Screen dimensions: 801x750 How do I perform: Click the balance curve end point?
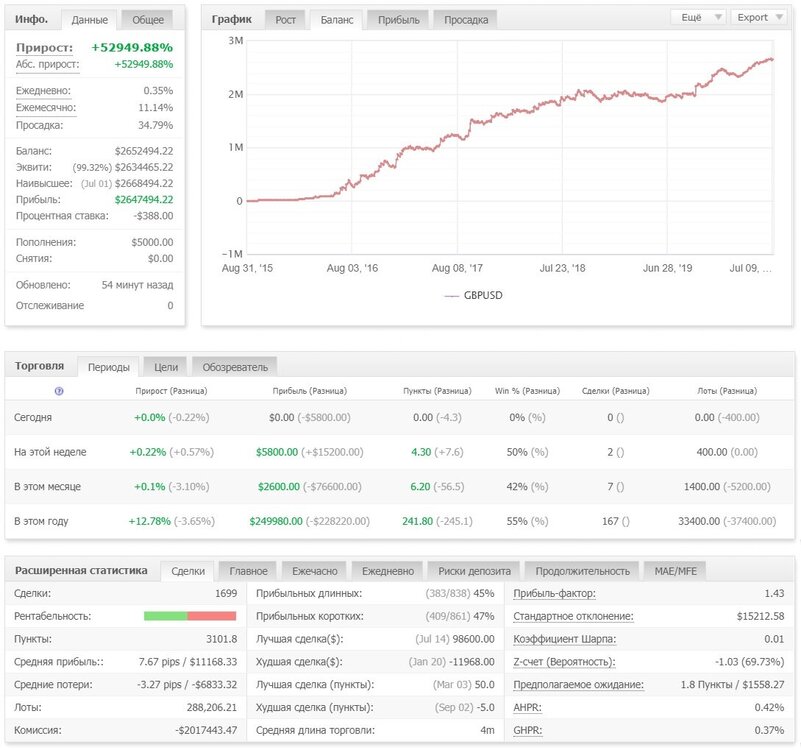pyautogui.click(x=772, y=59)
